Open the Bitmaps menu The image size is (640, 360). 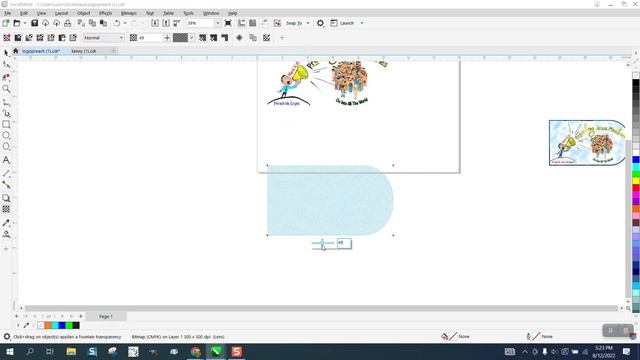point(129,13)
